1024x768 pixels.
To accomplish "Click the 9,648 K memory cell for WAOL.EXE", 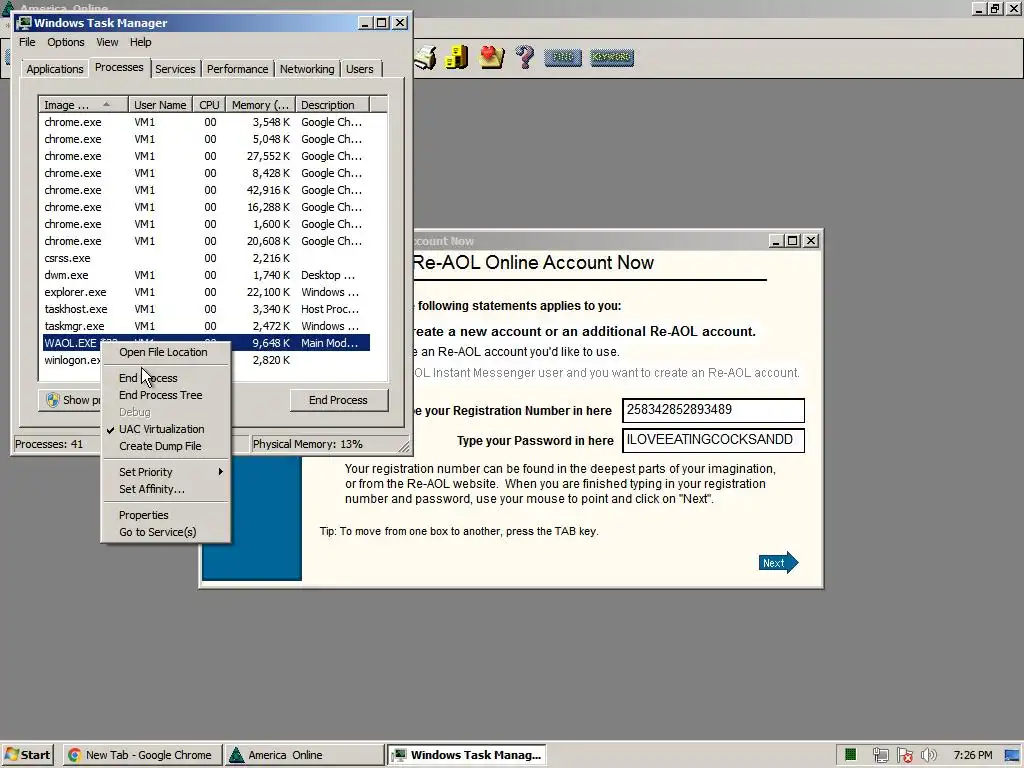I will [x=270, y=343].
